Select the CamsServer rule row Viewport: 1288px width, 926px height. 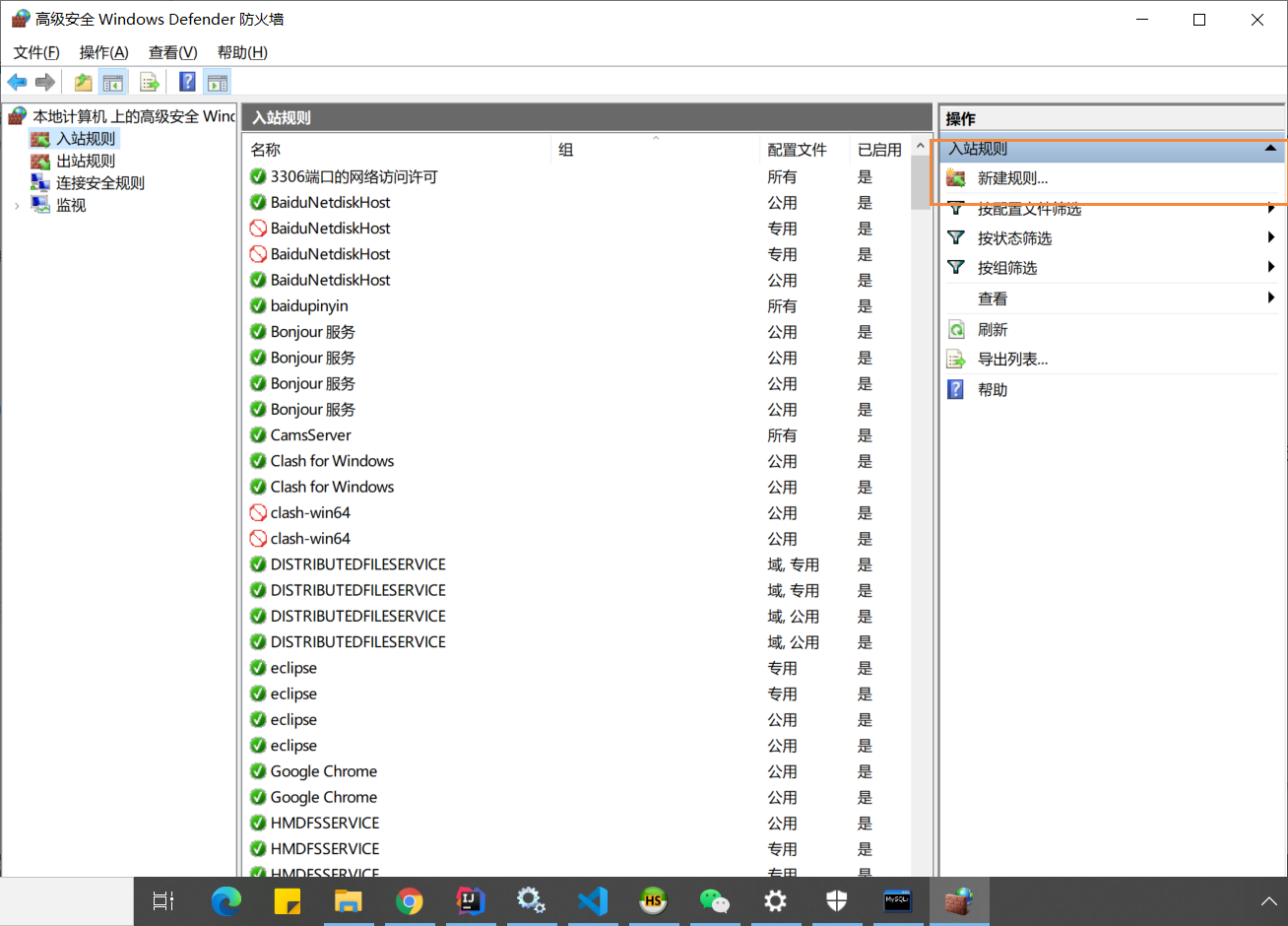577,434
